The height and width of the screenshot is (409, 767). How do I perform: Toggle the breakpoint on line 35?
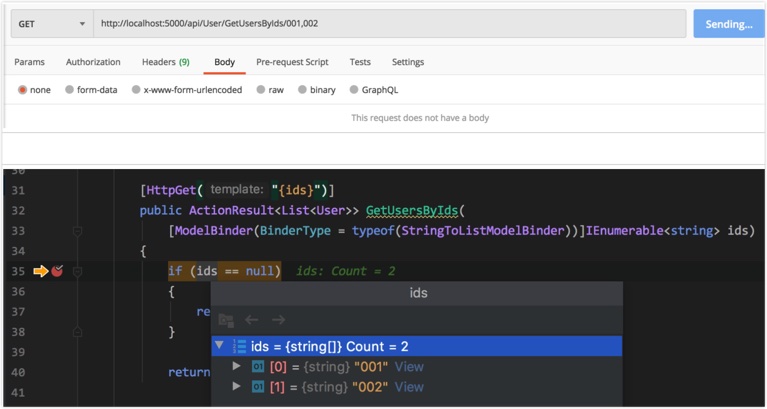point(57,271)
